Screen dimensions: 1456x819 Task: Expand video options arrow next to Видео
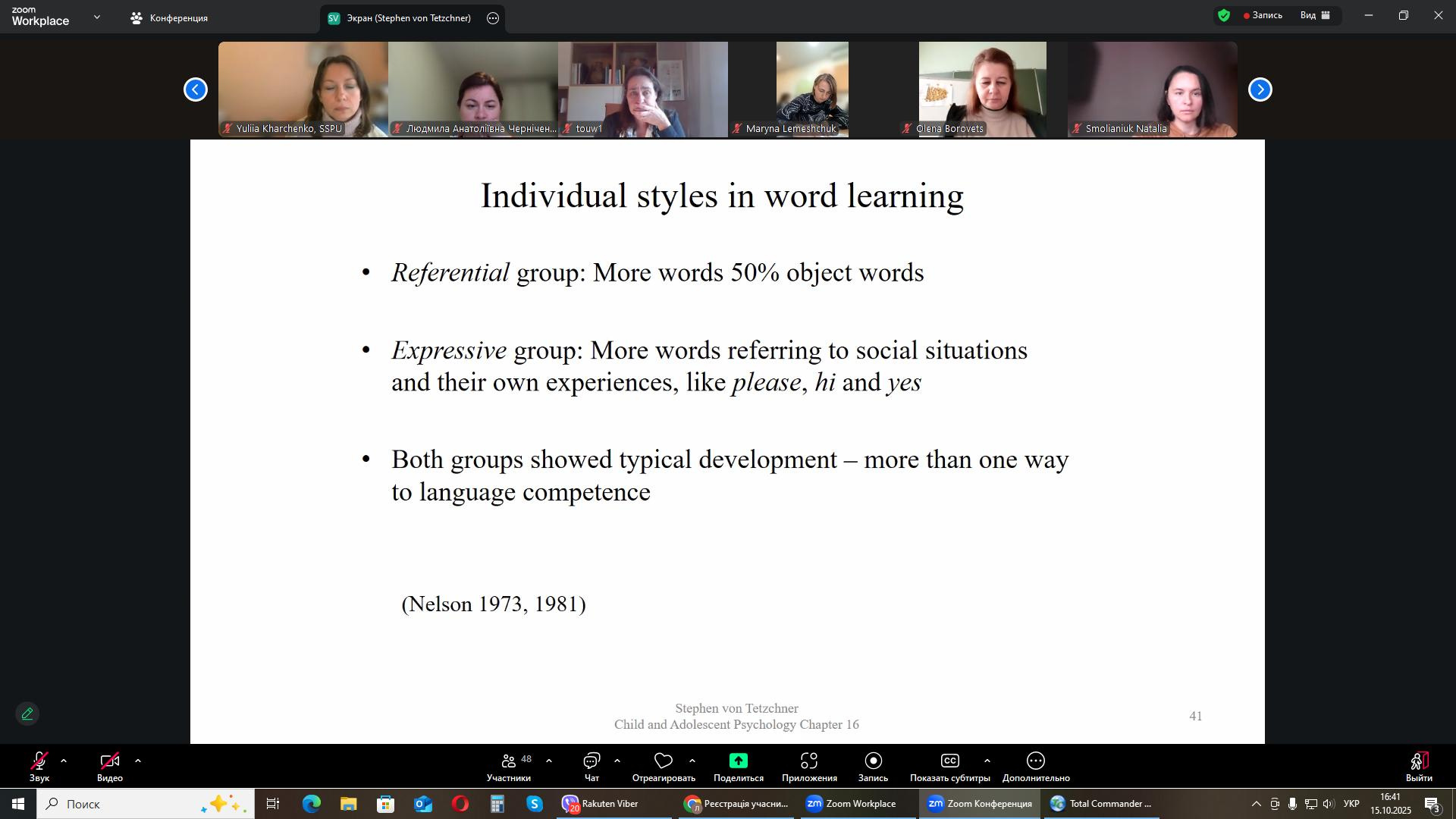click(x=138, y=761)
